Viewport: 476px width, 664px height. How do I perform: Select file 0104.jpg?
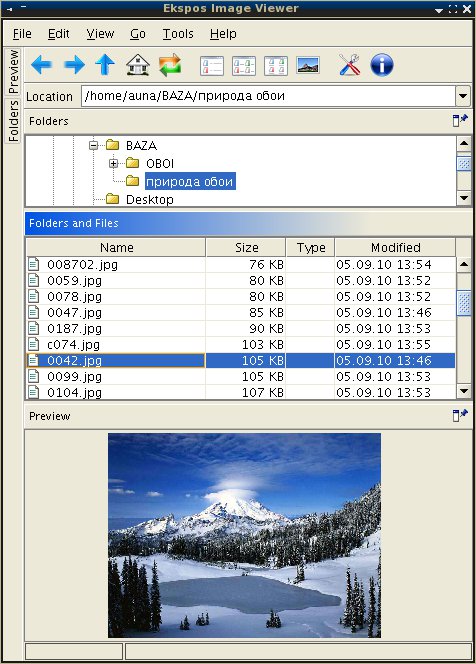pos(74,393)
